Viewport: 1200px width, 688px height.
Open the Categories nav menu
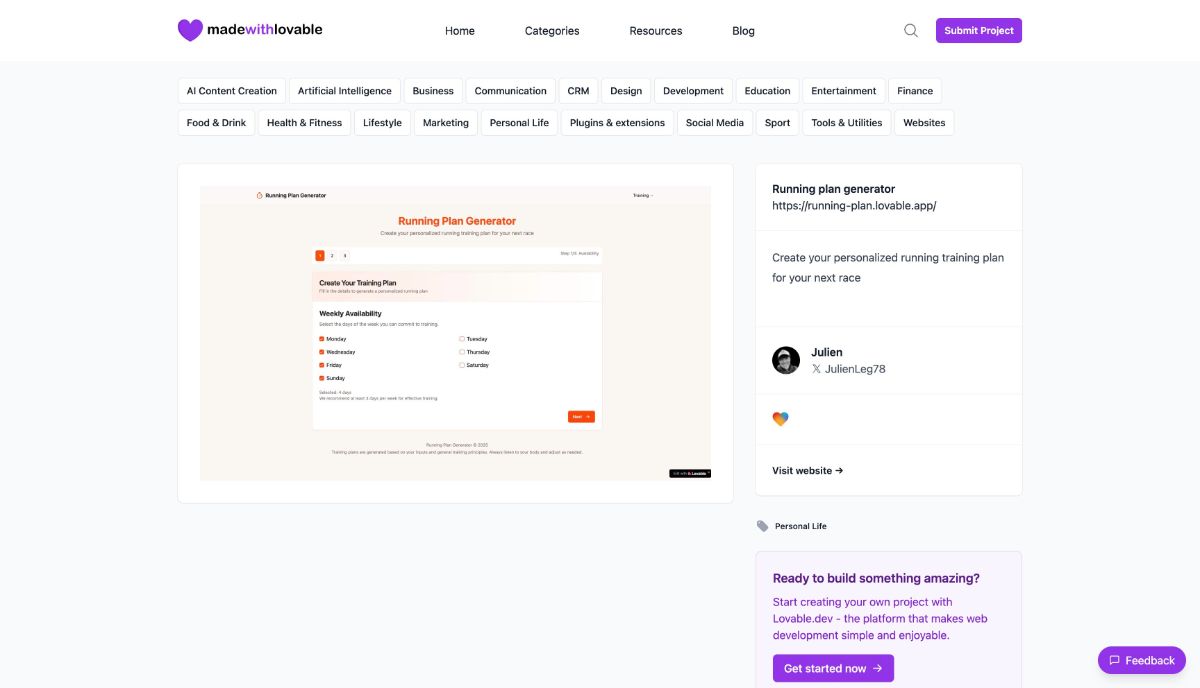pyautogui.click(x=552, y=31)
